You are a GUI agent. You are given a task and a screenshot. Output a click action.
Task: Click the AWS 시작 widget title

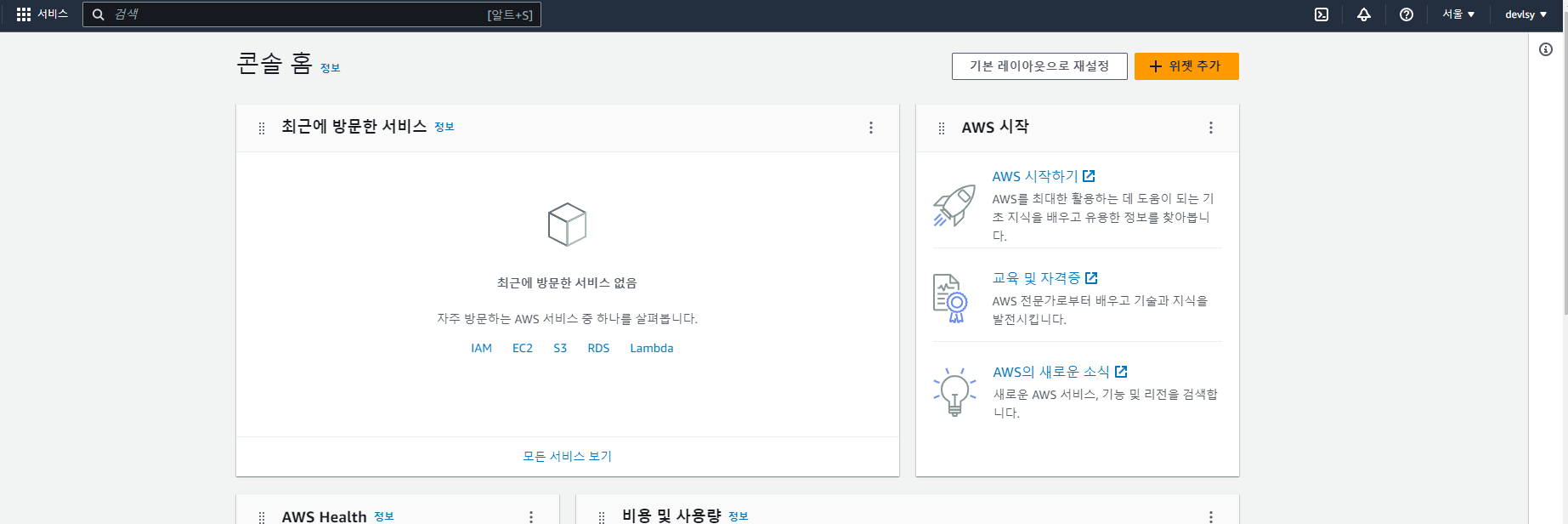point(995,127)
